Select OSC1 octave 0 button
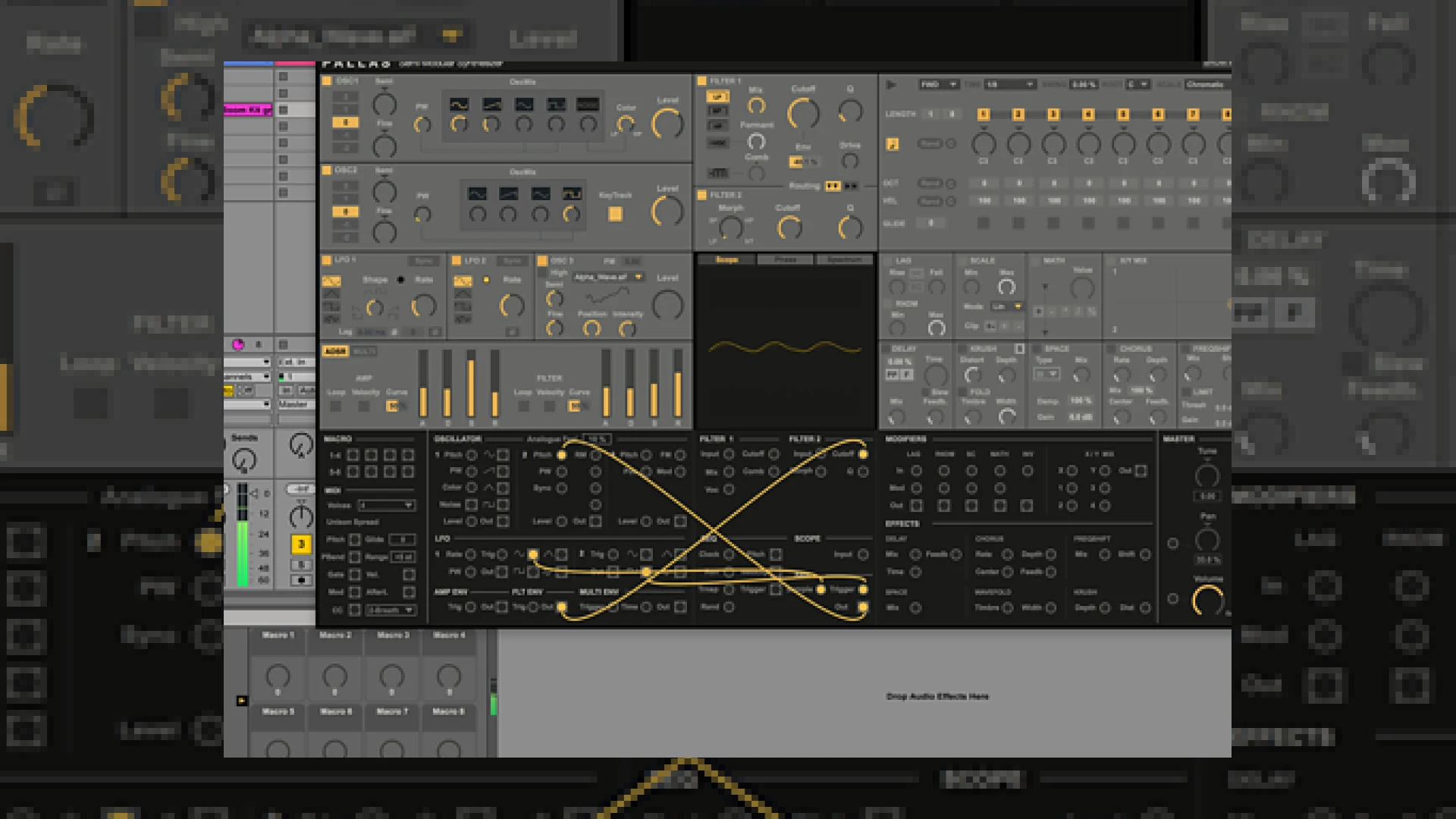This screenshot has width=1456, height=819. (345, 122)
